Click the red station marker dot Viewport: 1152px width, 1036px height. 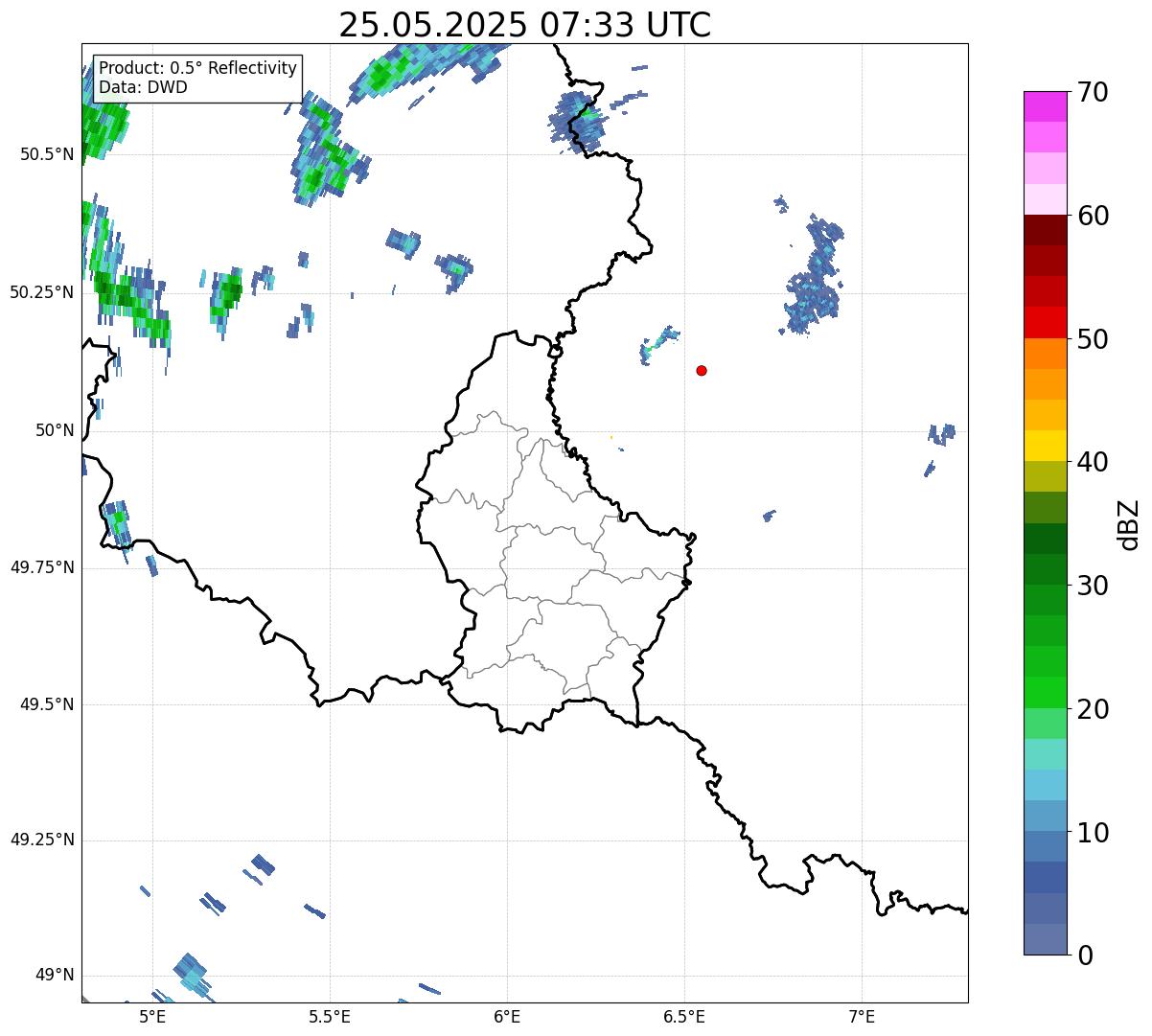point(702,370)
